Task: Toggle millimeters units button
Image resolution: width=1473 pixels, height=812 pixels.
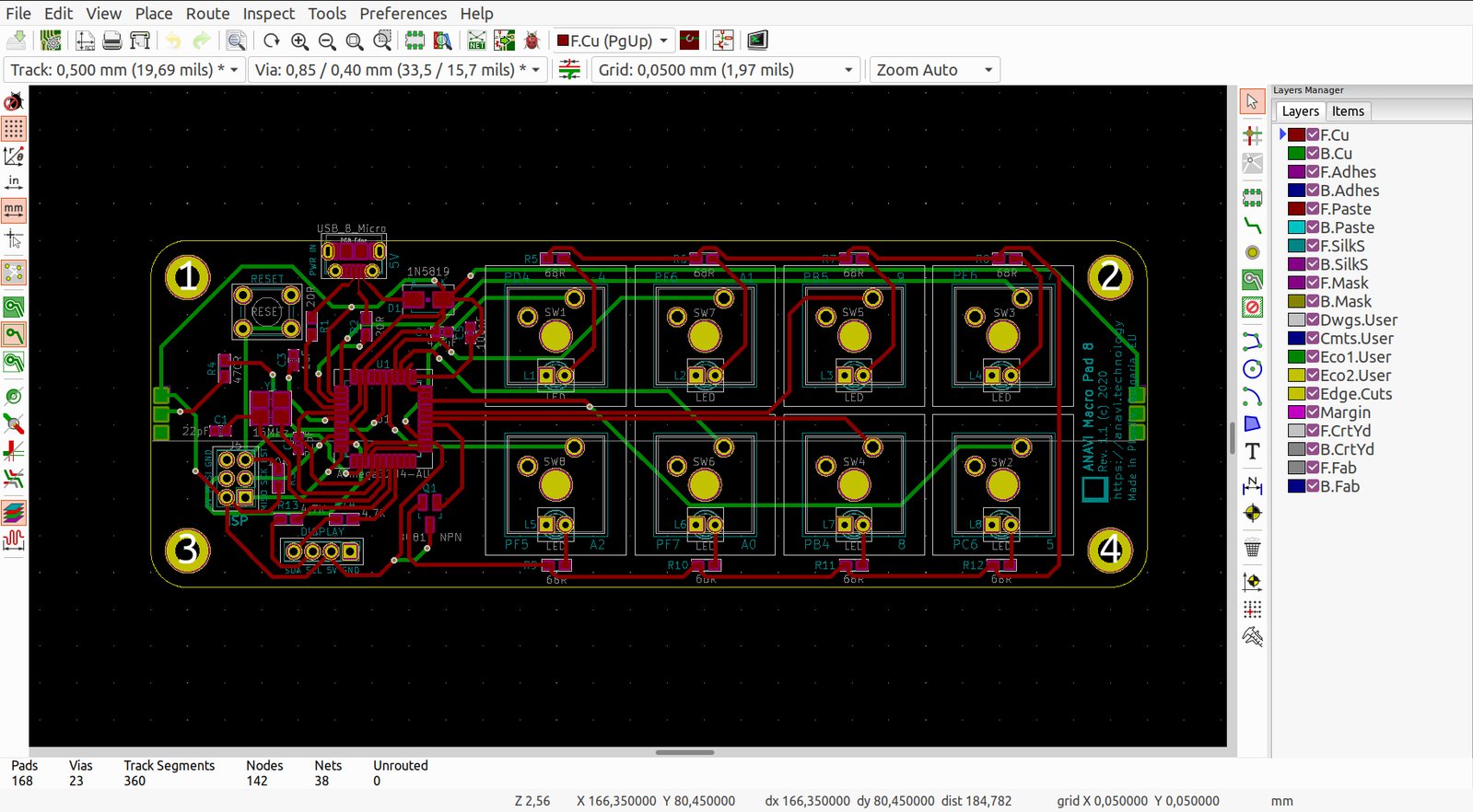Action: click(14, 210)
